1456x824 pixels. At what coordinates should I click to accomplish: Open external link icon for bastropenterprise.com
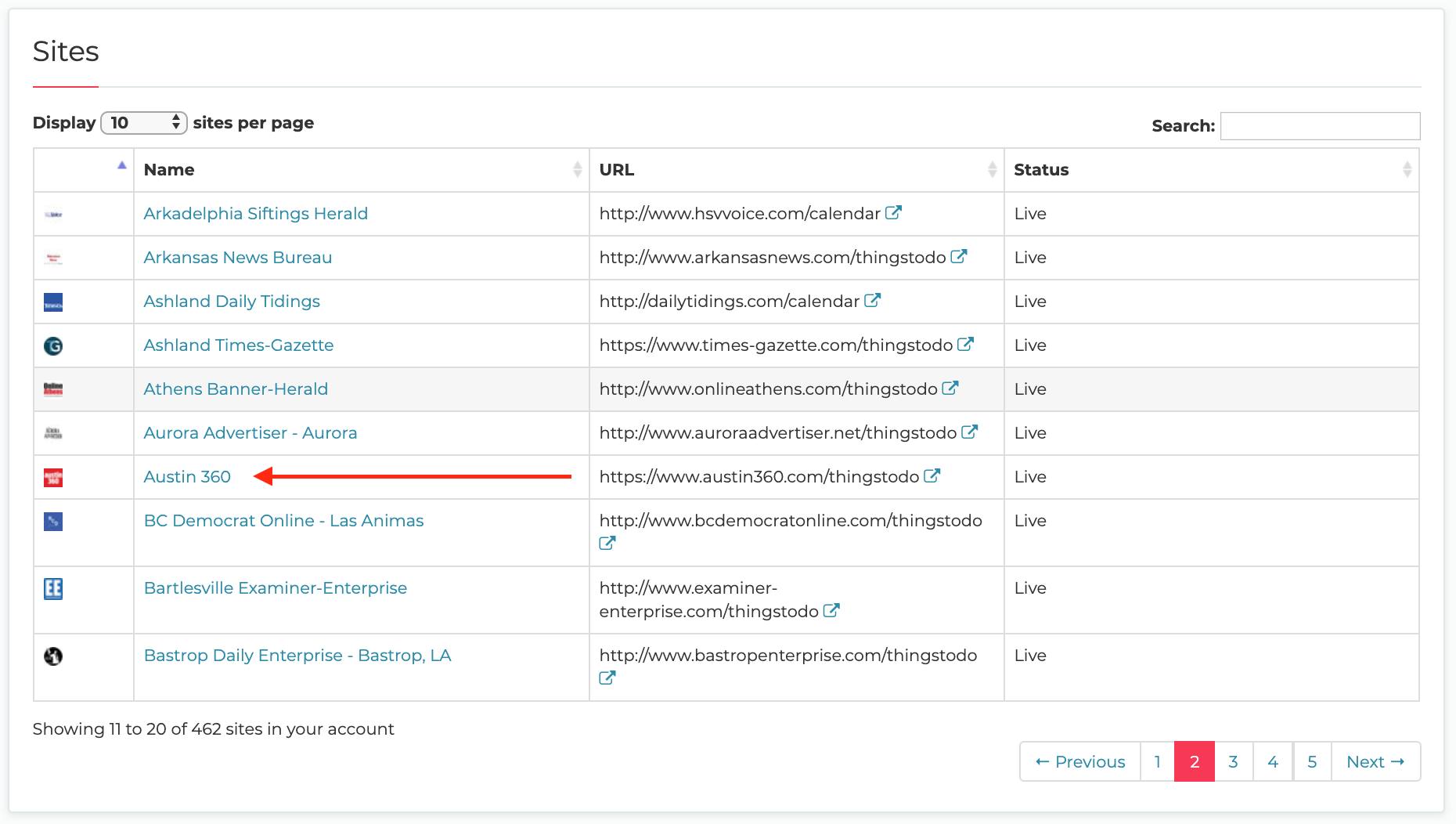coord(607,678)
